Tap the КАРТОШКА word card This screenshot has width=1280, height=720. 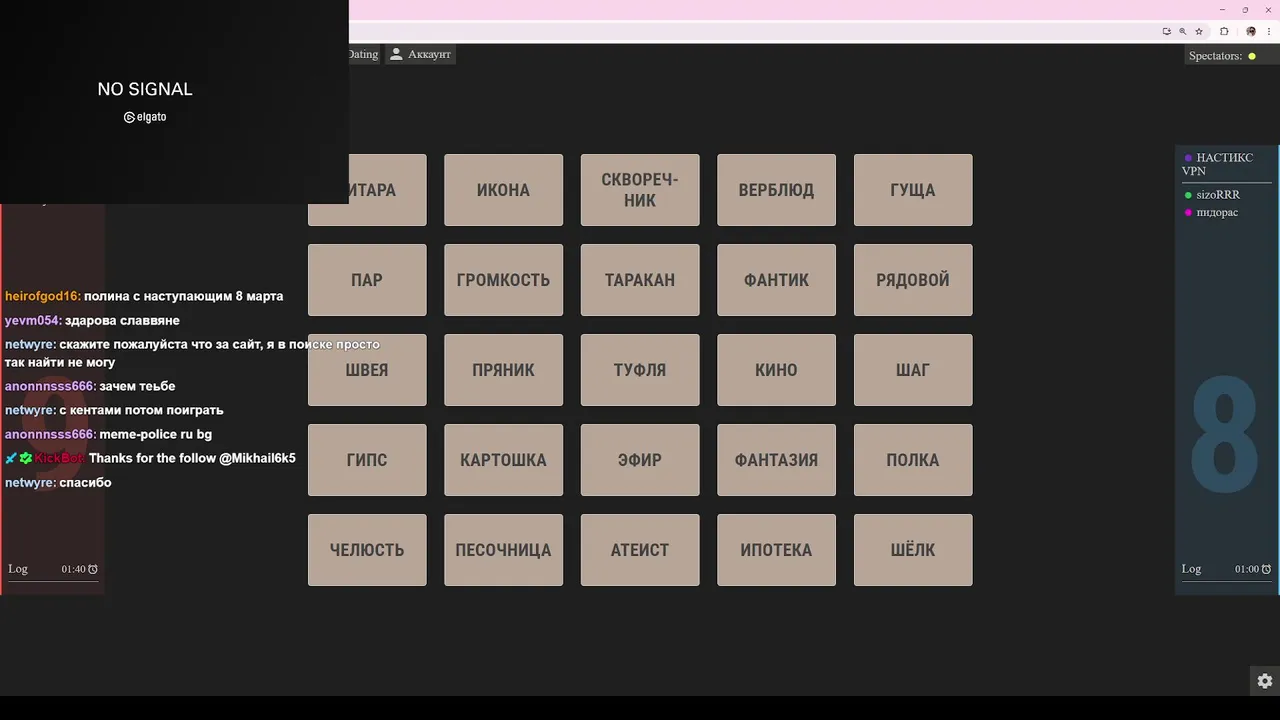(x=503, y=460)
